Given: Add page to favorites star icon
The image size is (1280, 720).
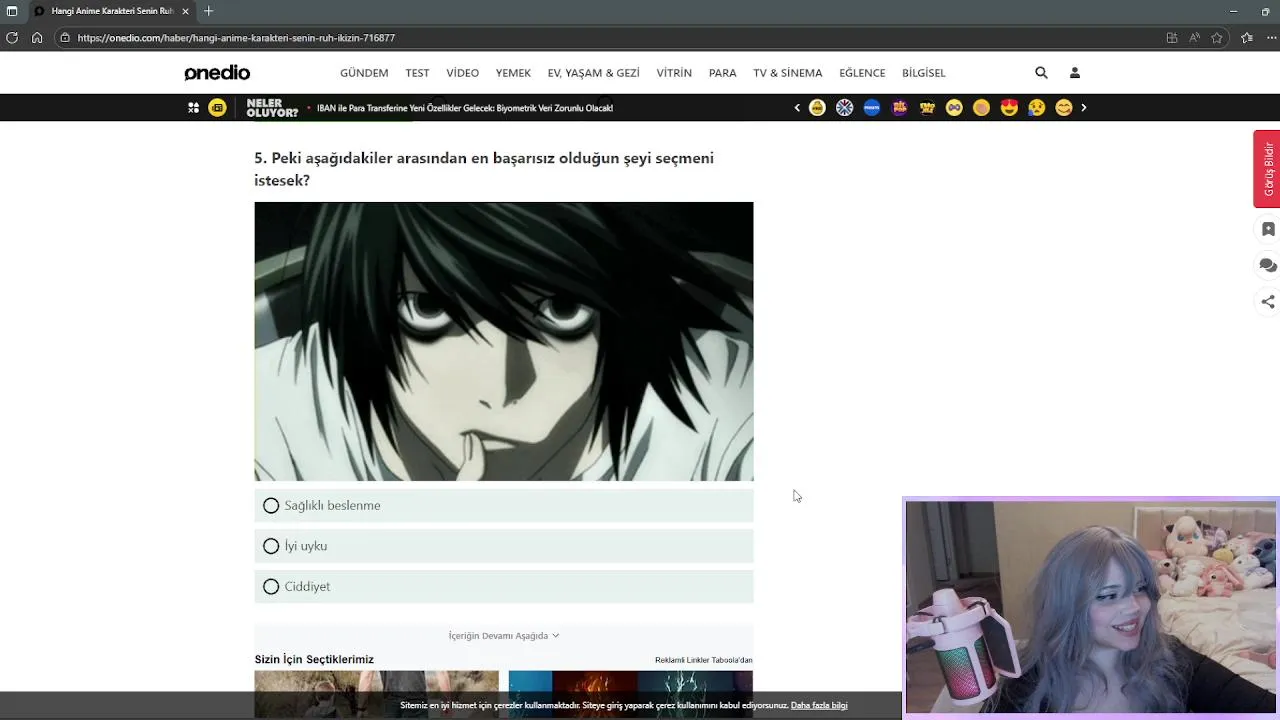Looking at the screenshot, I should 1217,38.
